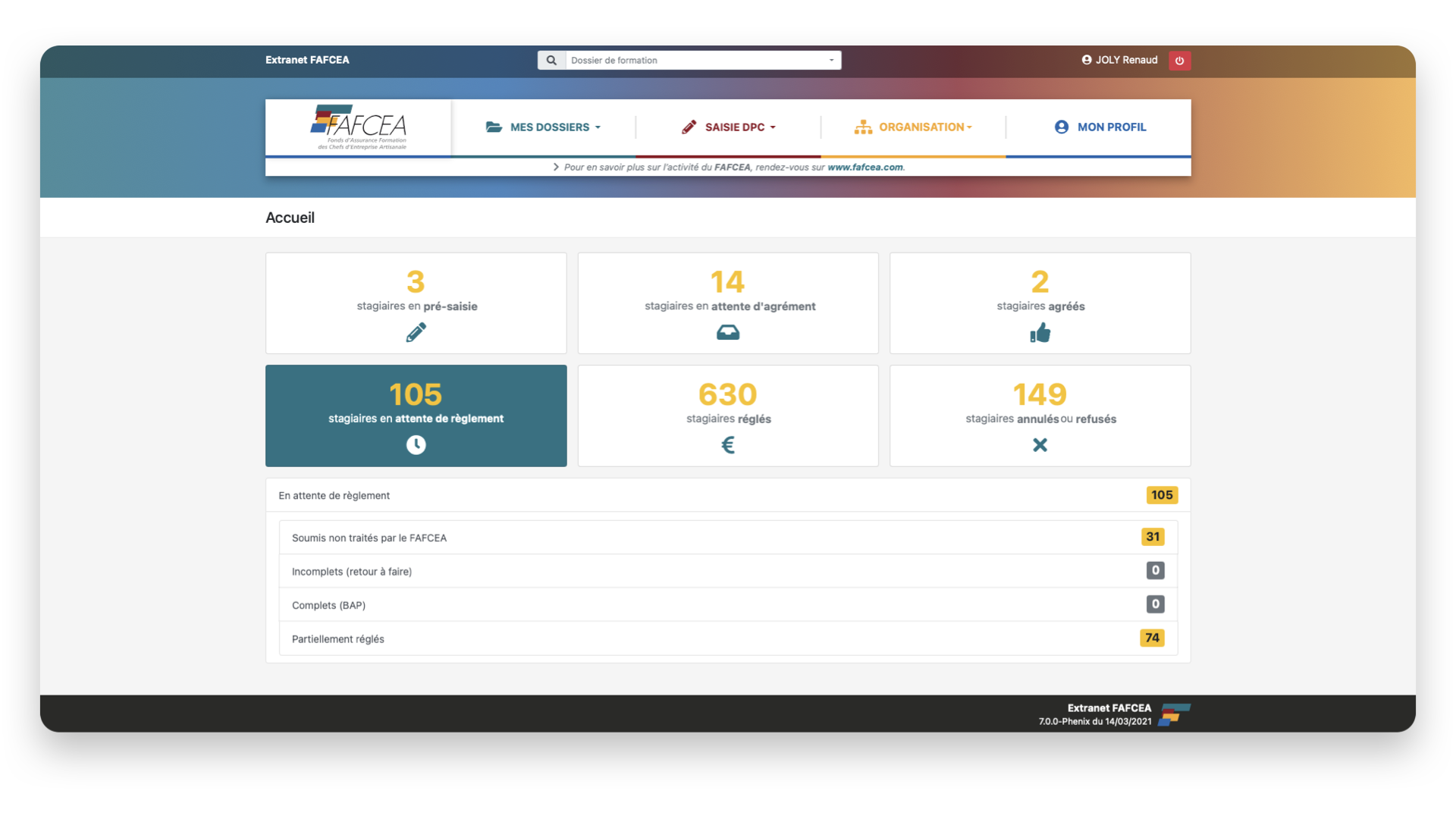
Task: Click the search magnifier icon
Action: 551,61
